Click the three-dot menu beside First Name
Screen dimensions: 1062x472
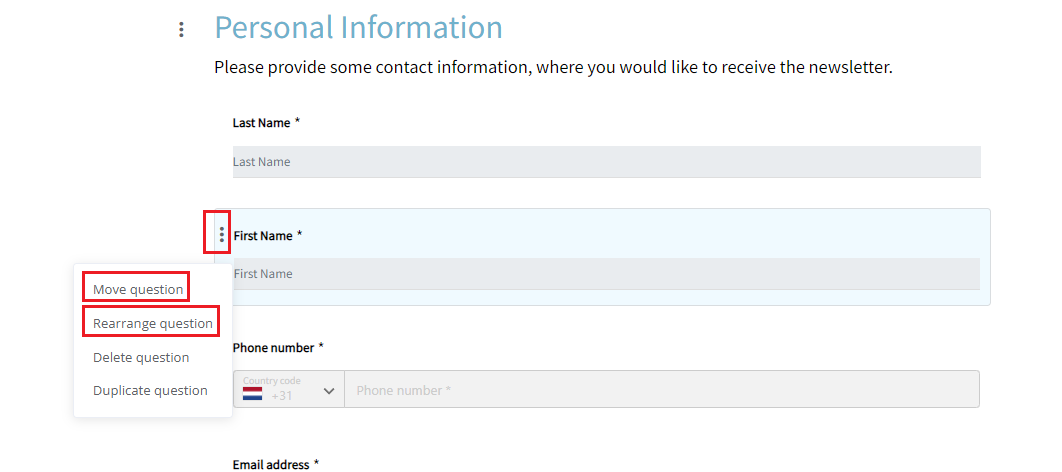[x=221, y=235]
